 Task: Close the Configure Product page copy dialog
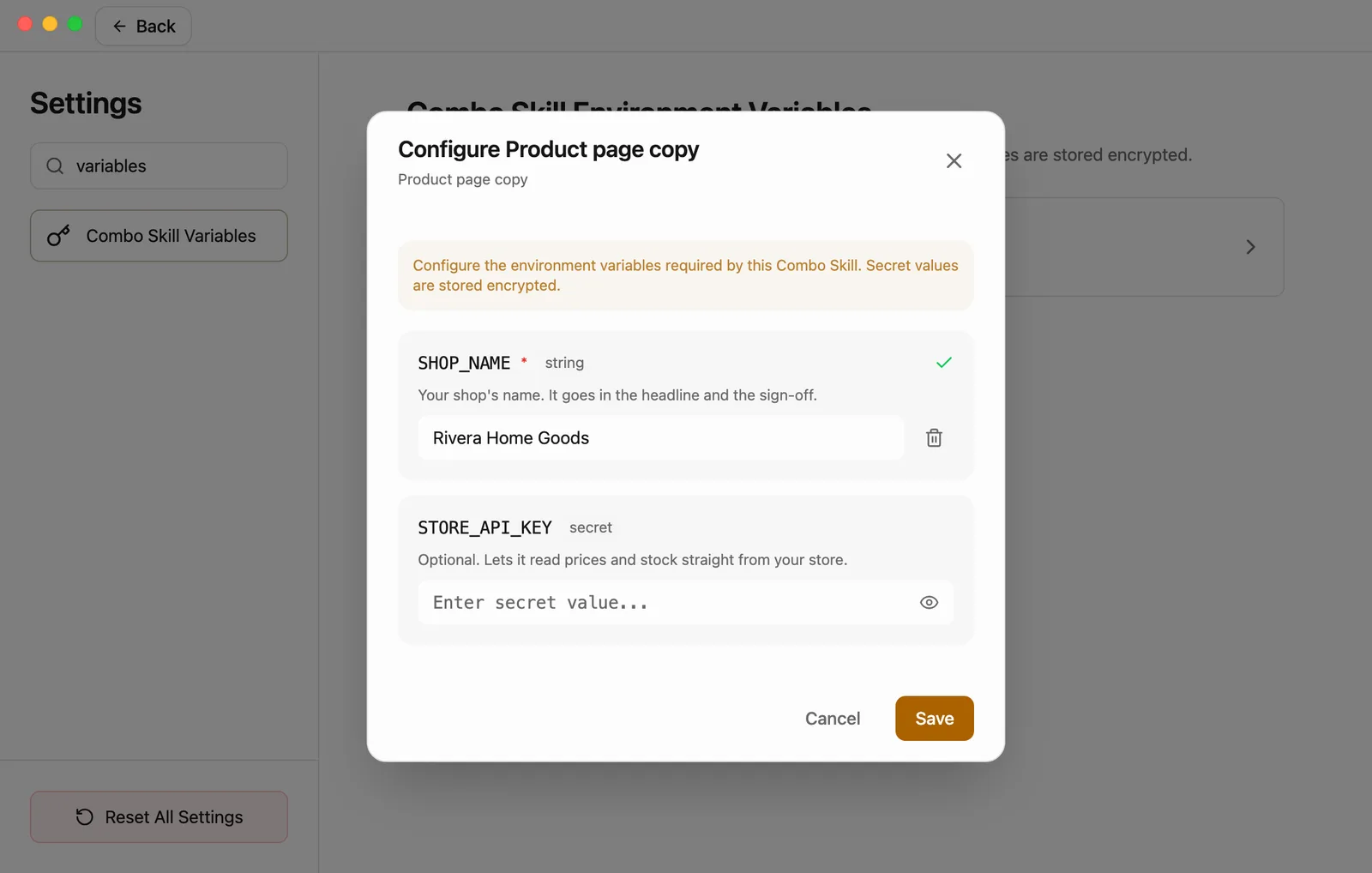[x=954, y=161]
